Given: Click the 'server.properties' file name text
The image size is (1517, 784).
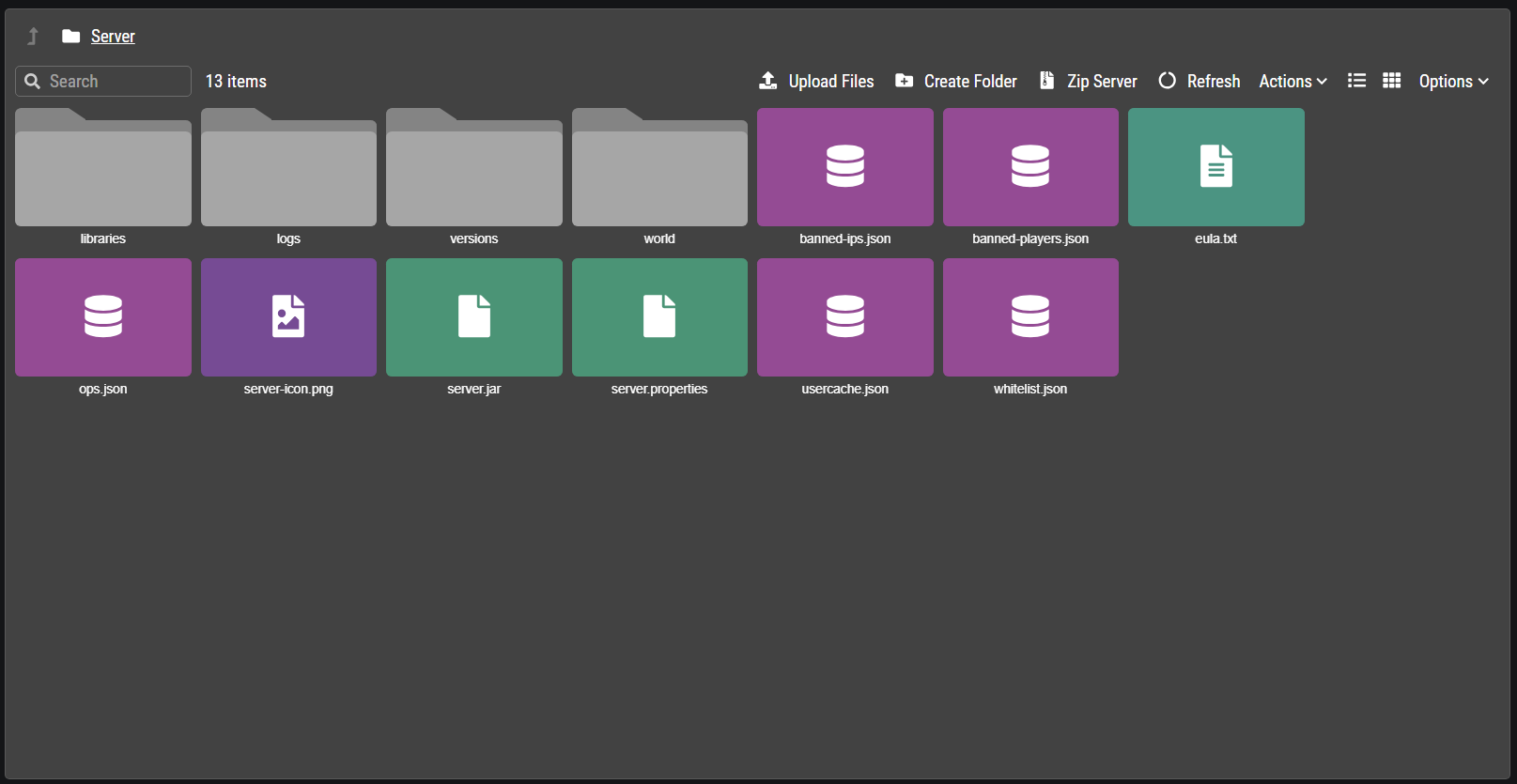Looking at the screenshot, I should coord(659,389).
